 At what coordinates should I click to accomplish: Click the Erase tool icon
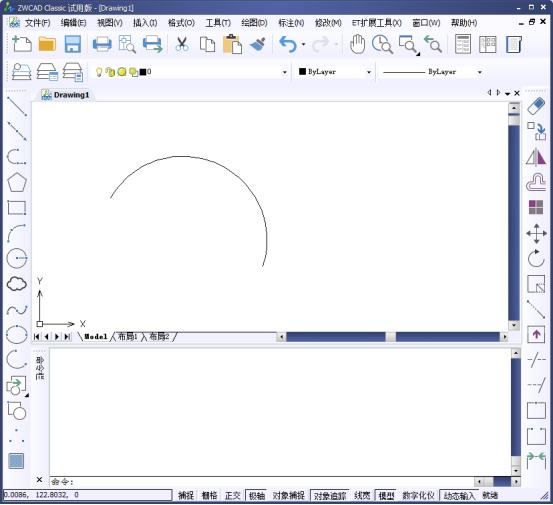click(536, 106)
